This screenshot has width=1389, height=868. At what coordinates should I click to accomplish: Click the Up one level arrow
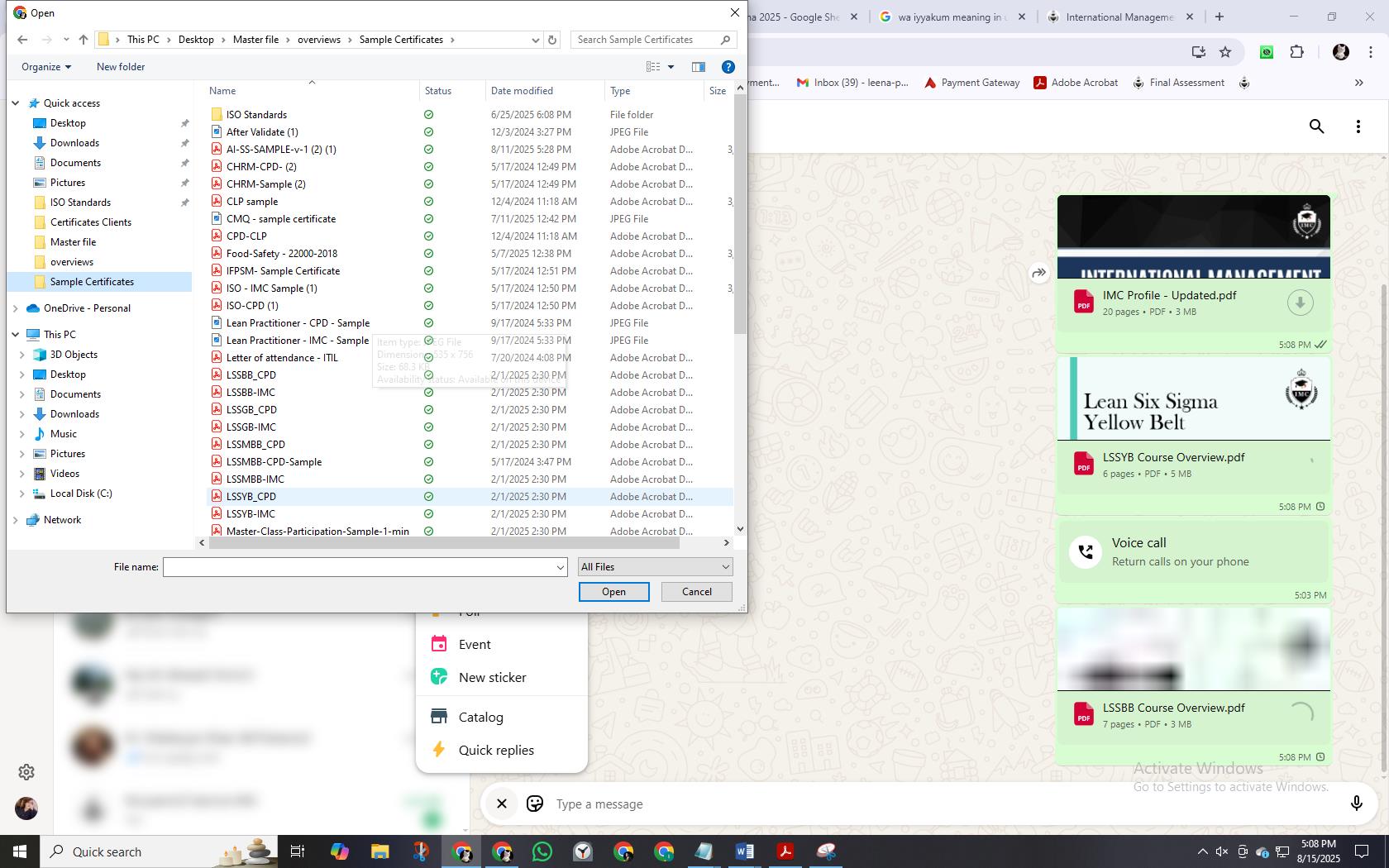tap(84, 40)
